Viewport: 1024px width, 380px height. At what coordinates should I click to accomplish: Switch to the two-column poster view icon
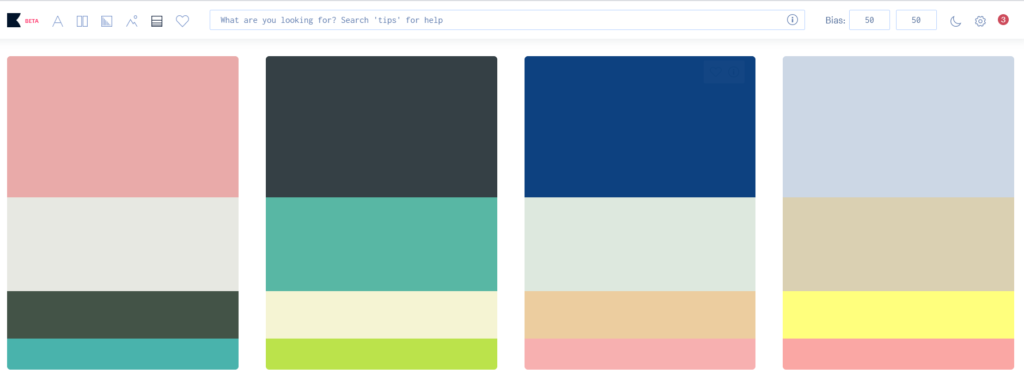pyautogui.click(x=82, y=22)
